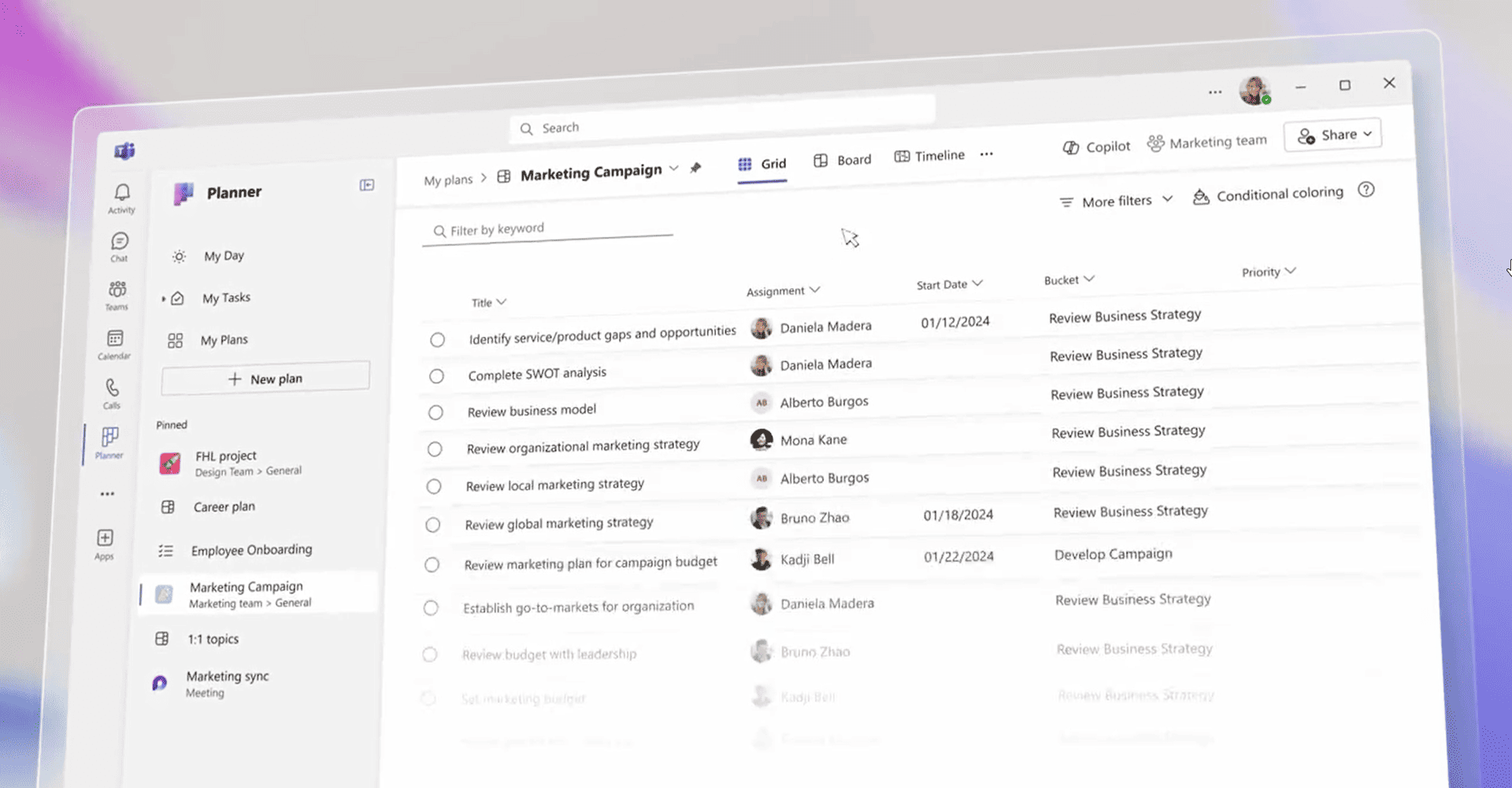Open the Apps plus icon
This screenshot has height=788, width=1512.
(x=105, y=538)
